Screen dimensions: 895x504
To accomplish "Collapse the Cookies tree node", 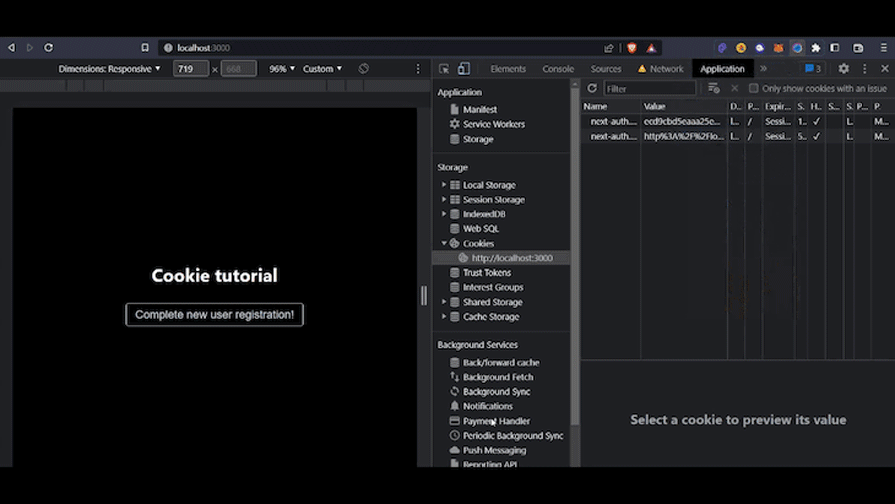I will coord(444,243).
